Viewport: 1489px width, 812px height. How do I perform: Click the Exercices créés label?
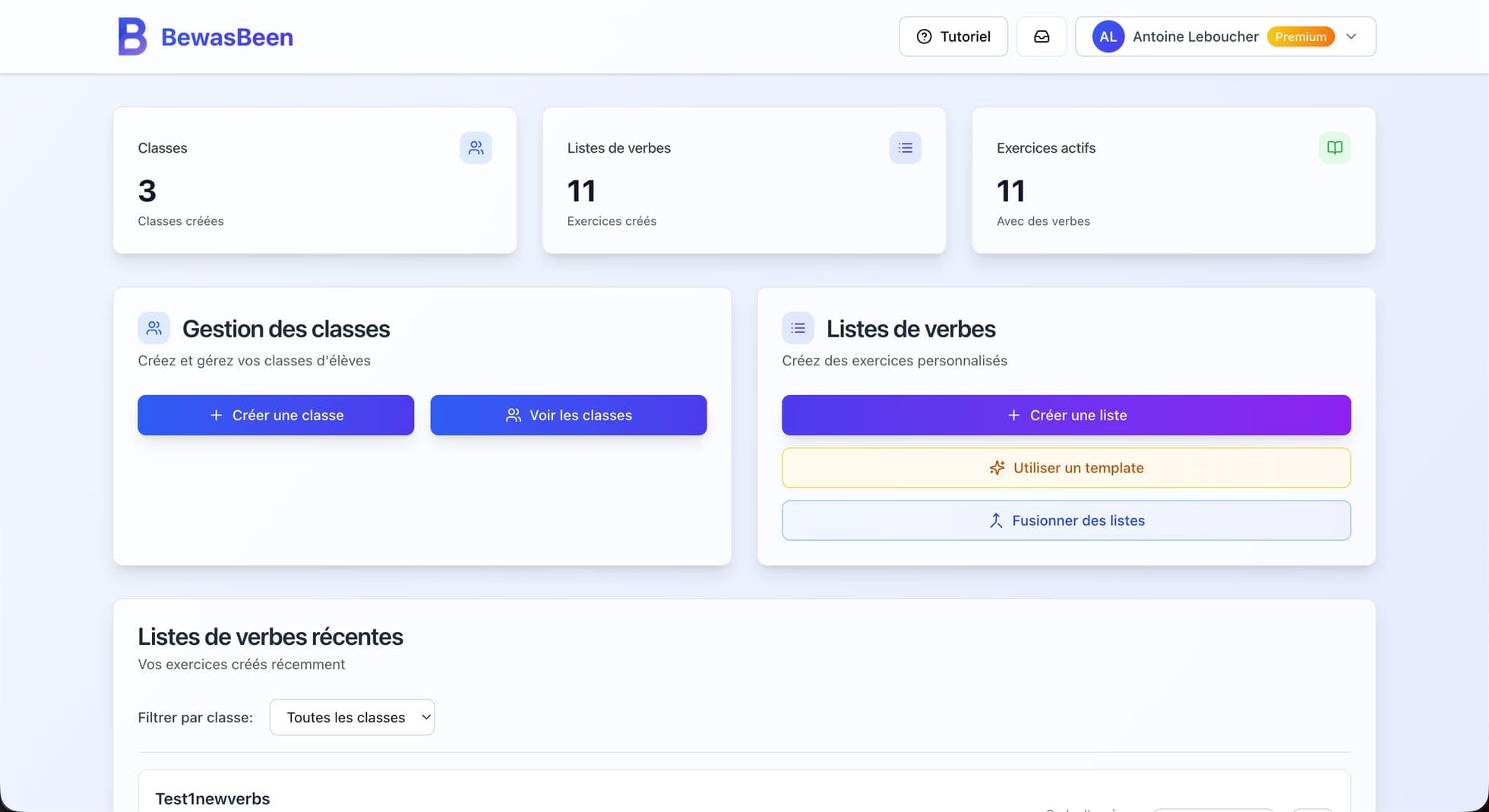tap(612, 221)
